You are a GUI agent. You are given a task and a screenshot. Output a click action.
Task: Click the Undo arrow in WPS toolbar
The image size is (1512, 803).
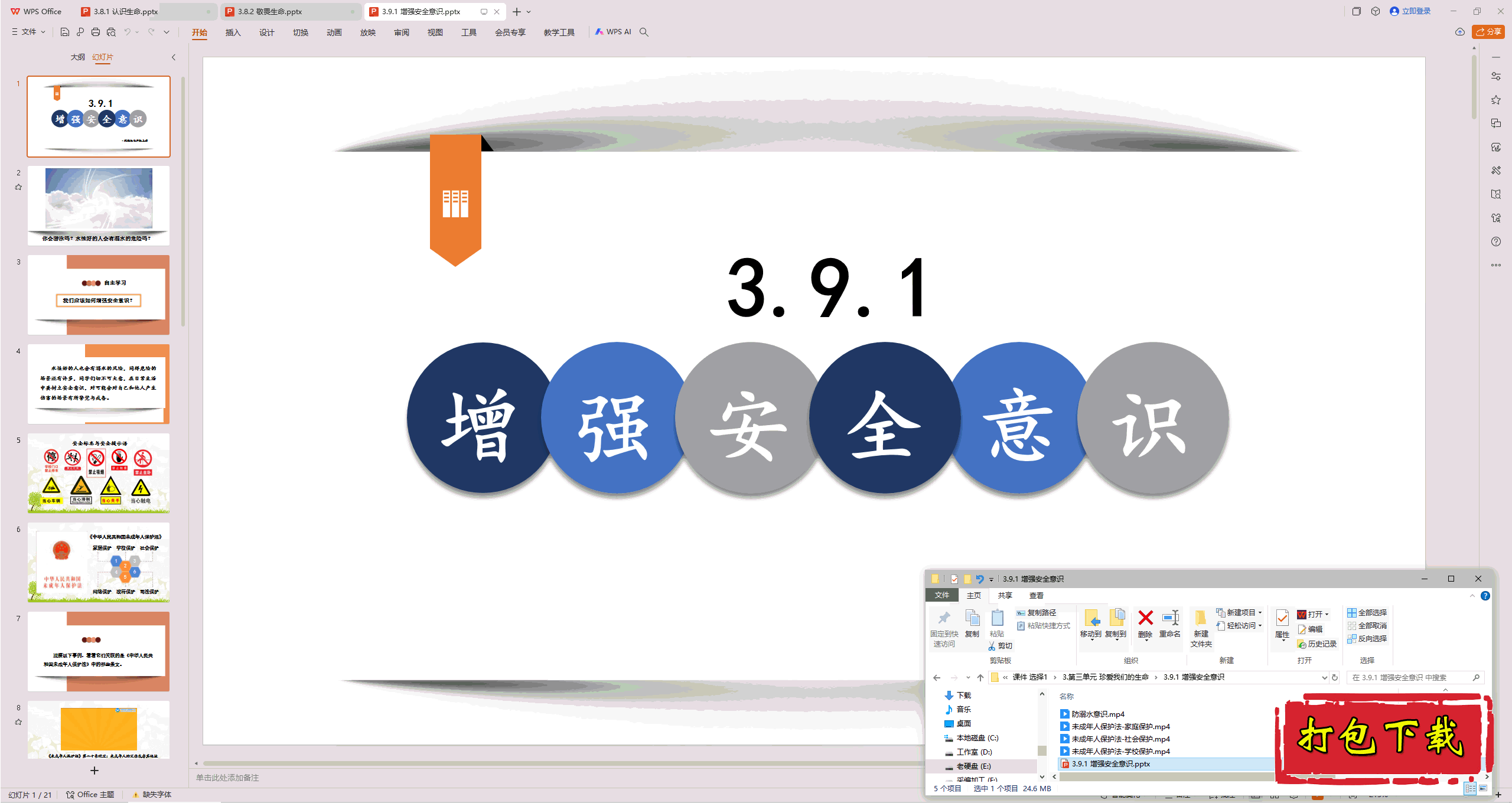(x=127, y=32)
